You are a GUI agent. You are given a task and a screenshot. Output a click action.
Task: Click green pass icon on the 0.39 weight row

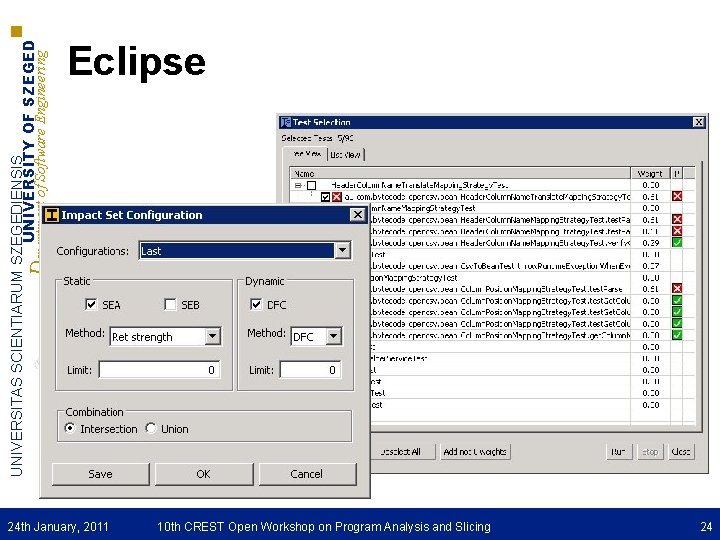click(x=677, y=242)
